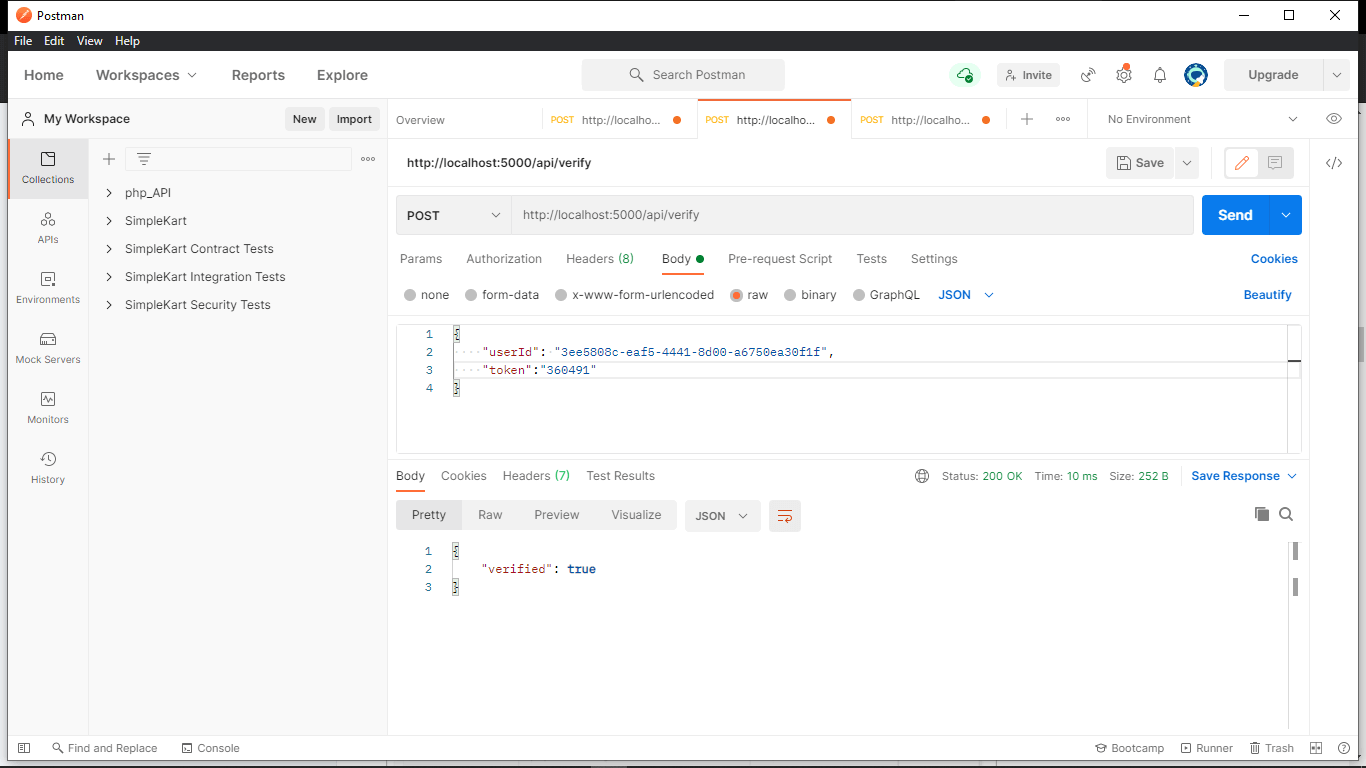Screen dimensions: 1366x768
Task: Open the View menu
Action: [90, 41]
